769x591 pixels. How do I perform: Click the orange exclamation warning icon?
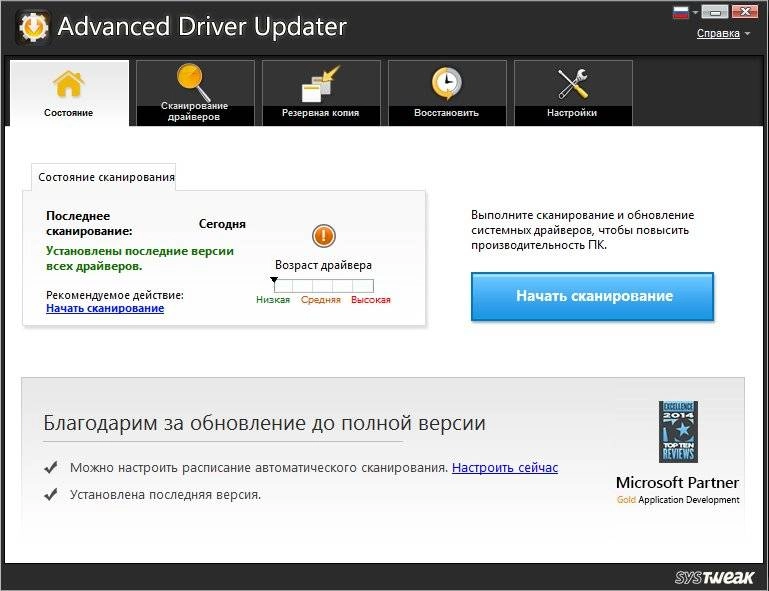coord(323,236)
